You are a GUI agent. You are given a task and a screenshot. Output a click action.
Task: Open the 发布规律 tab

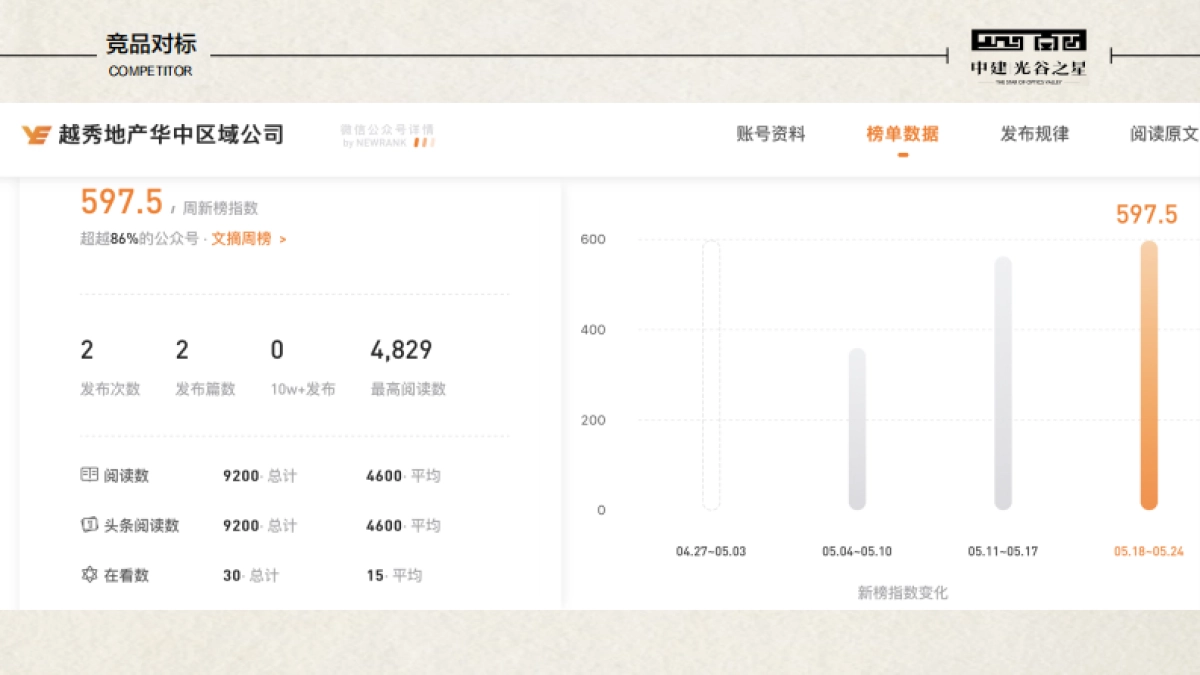1034,134
